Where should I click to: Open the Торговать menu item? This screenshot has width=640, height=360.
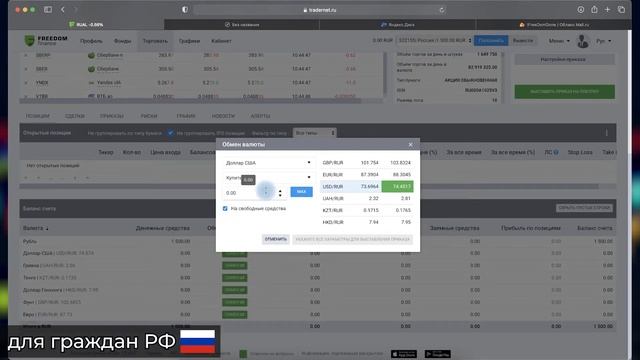[x=155, y=41]
